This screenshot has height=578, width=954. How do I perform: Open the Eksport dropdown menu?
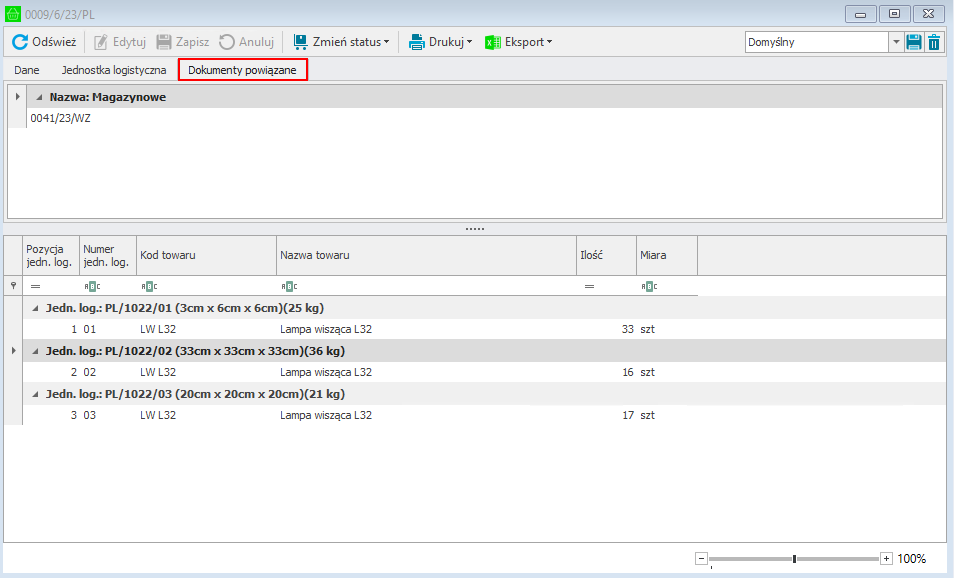click(519, 42)
